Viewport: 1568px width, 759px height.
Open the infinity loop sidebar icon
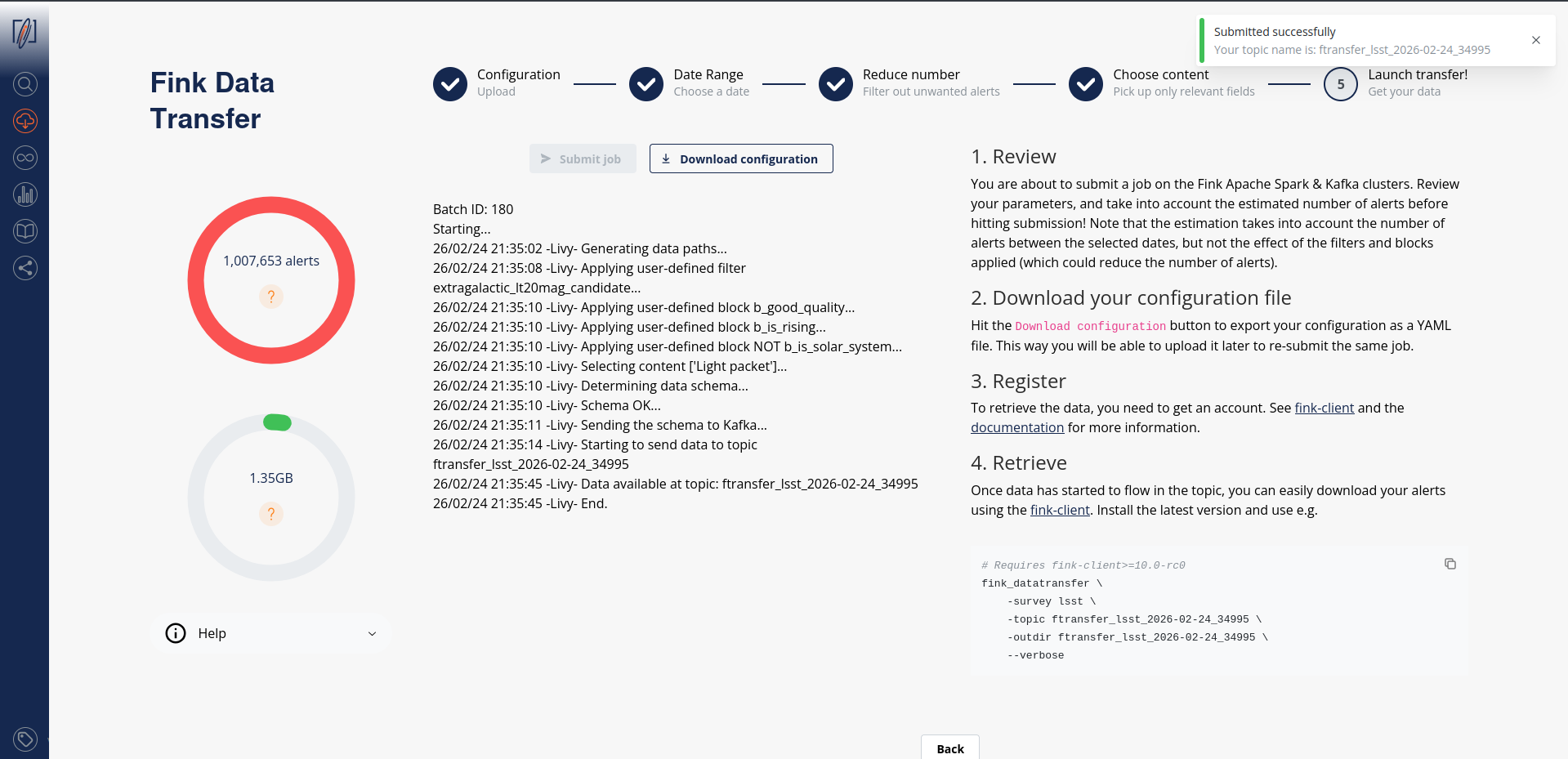point(25,158)
